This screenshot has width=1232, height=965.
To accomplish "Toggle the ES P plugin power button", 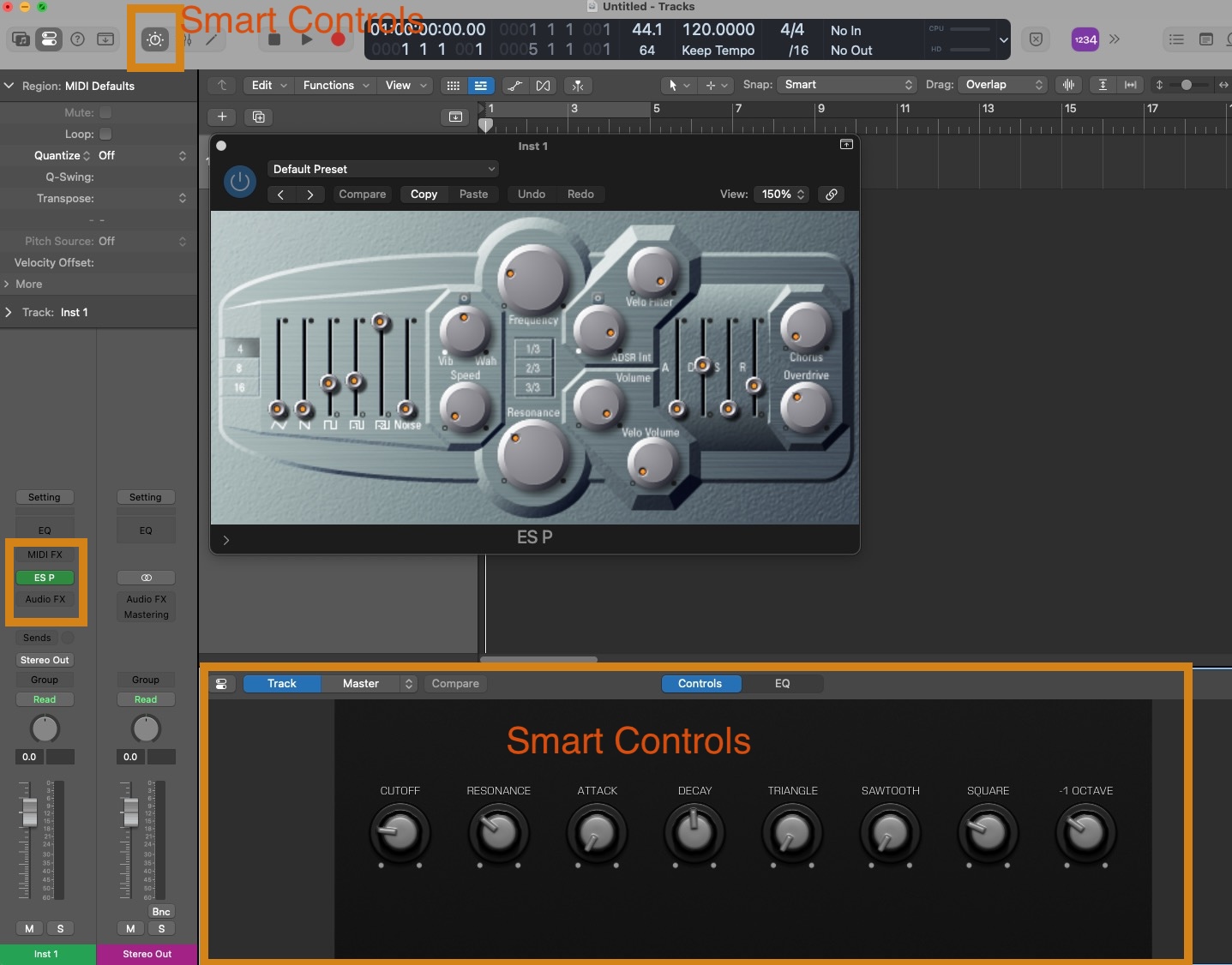I will coord(240,182).
